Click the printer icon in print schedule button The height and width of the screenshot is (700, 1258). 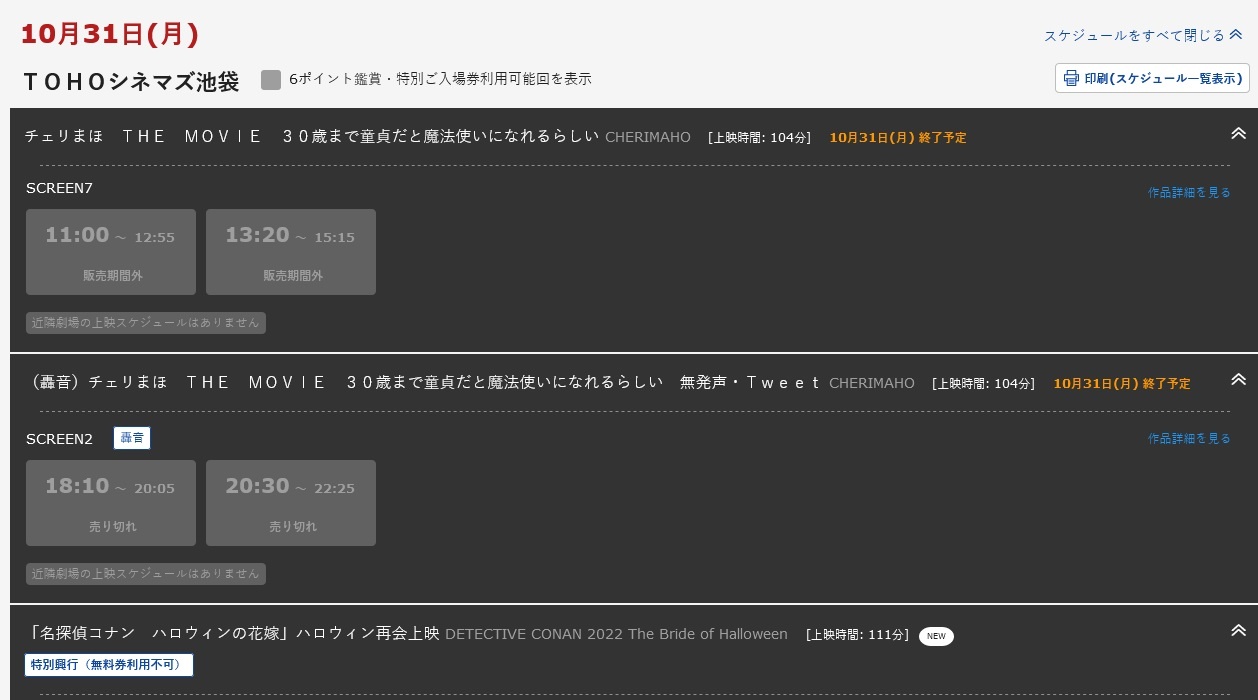pos(1071,78)
